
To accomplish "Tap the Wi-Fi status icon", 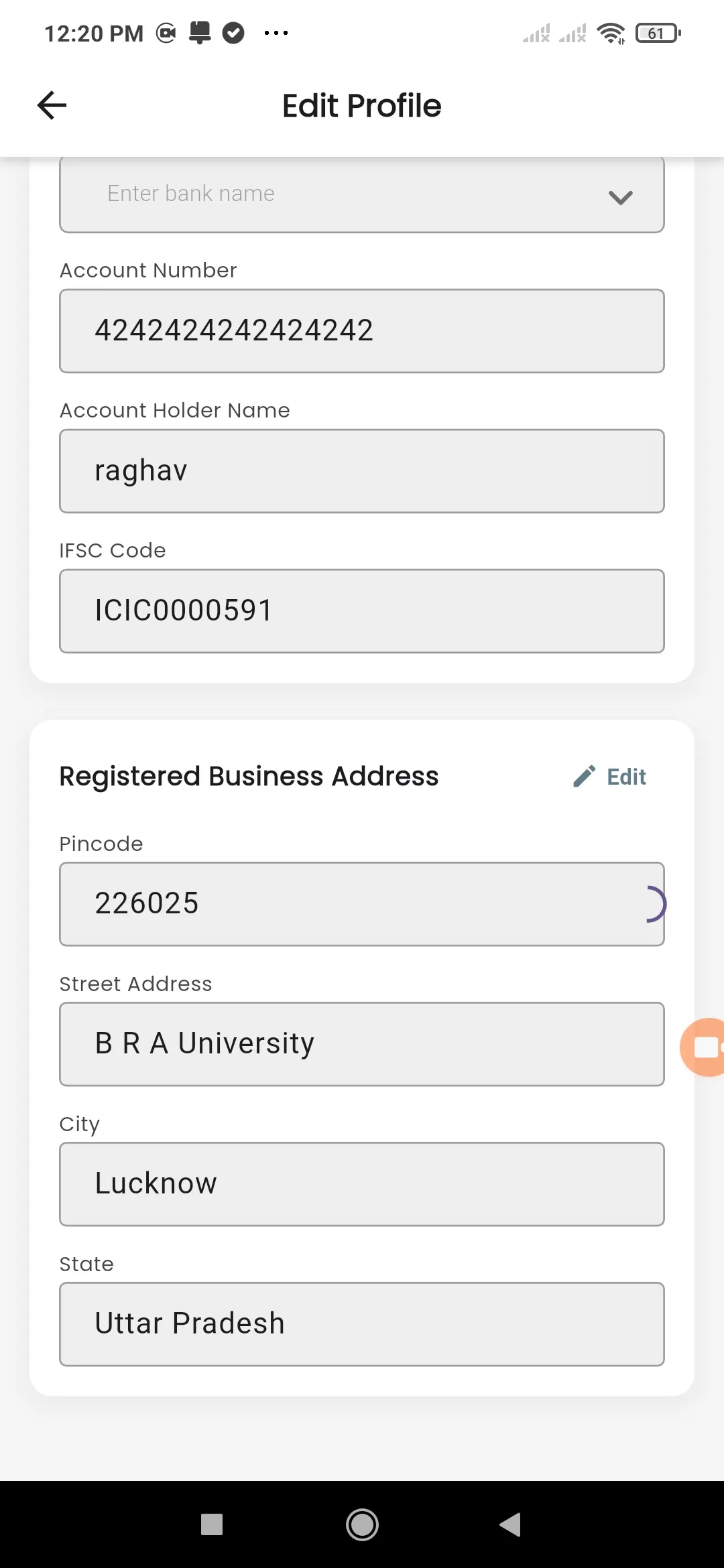I will [611, 33].
